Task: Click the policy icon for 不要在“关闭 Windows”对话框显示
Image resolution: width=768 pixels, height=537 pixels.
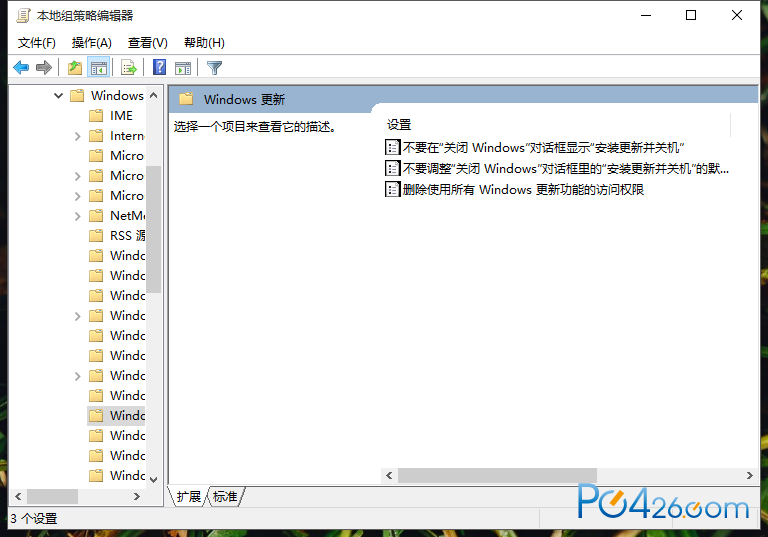Action: pos(392,147)
